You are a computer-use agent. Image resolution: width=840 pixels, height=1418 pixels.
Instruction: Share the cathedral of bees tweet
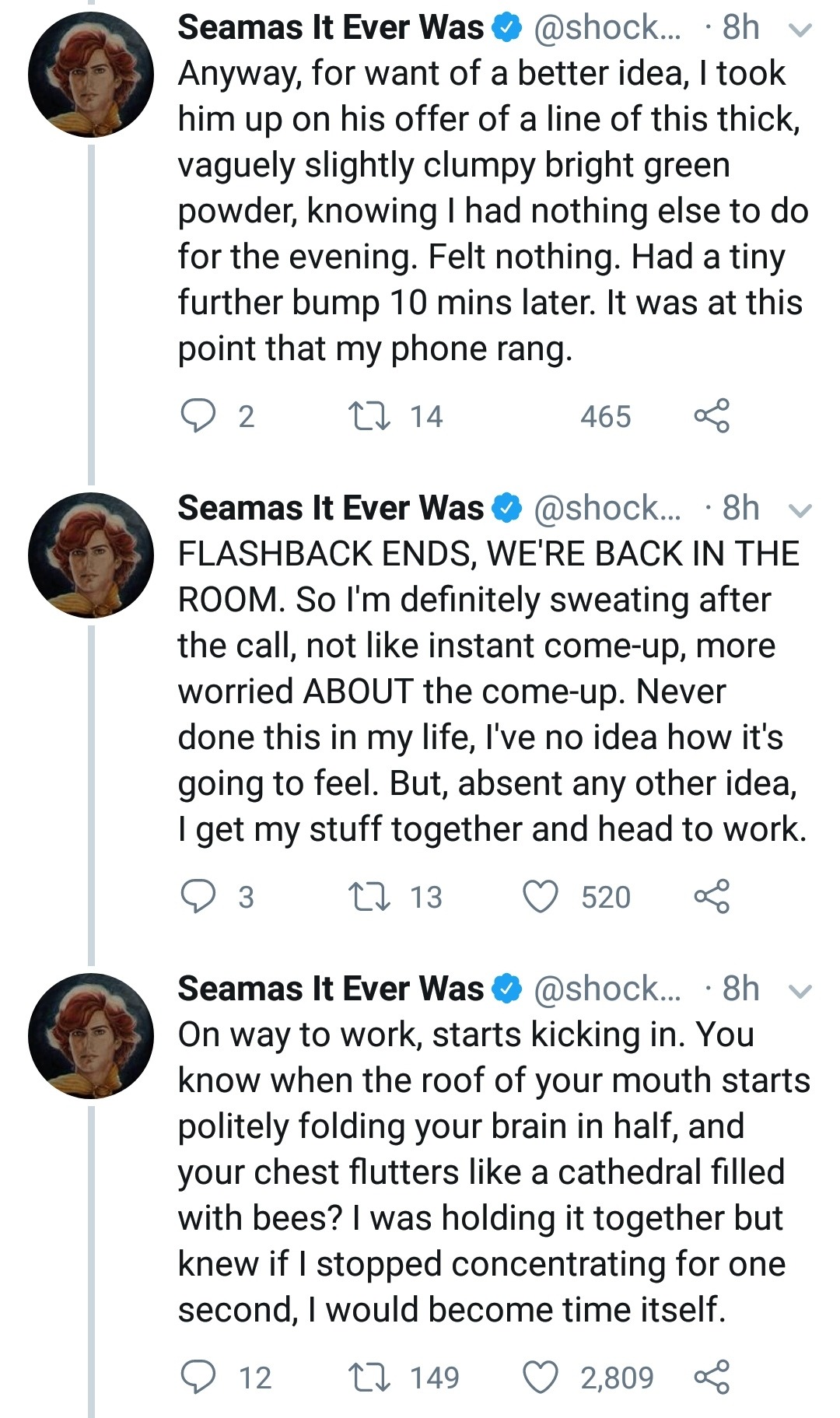[712, 1377]
